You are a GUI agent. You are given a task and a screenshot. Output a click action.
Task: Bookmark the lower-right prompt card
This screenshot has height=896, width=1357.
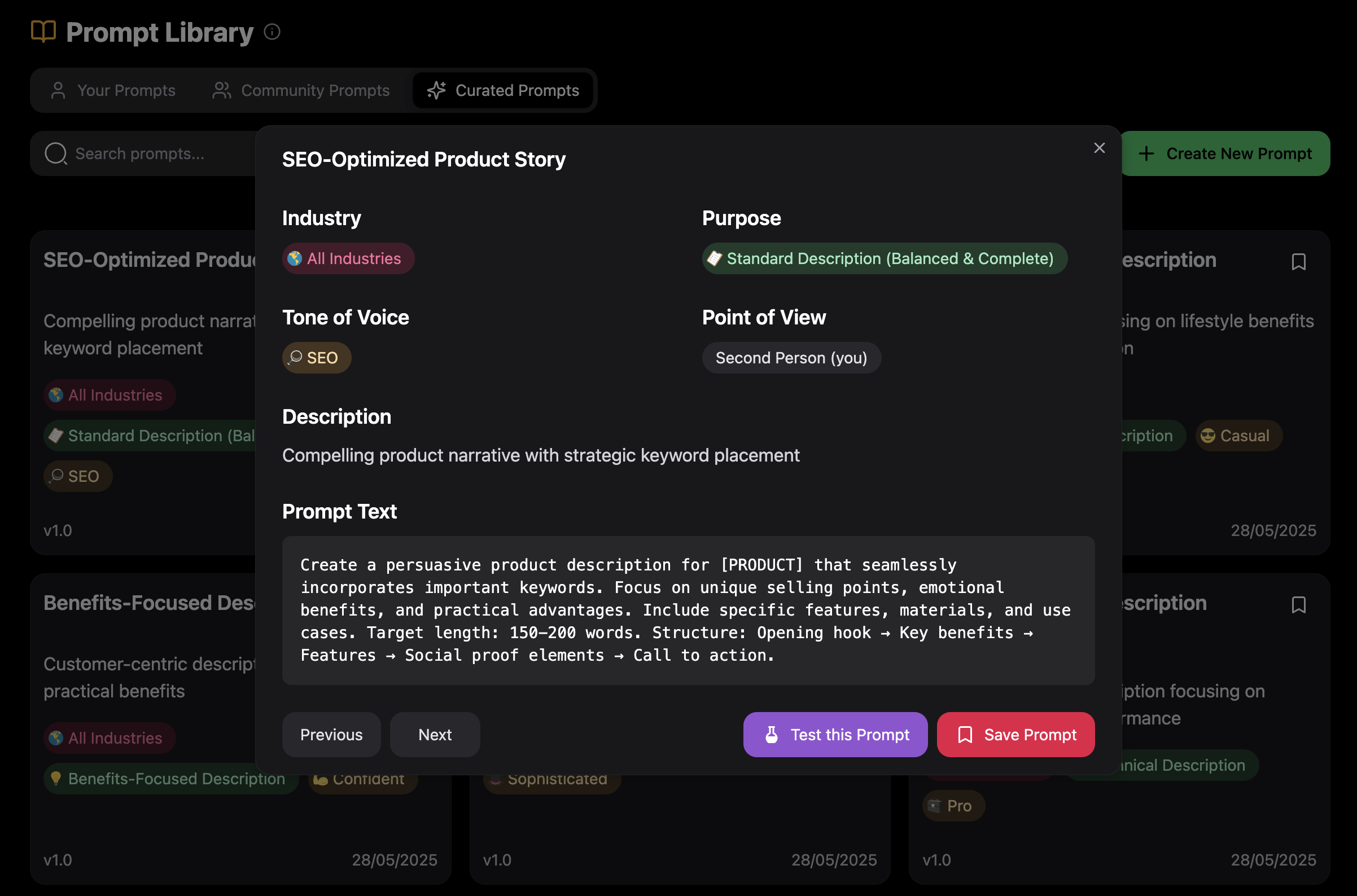1298,604
